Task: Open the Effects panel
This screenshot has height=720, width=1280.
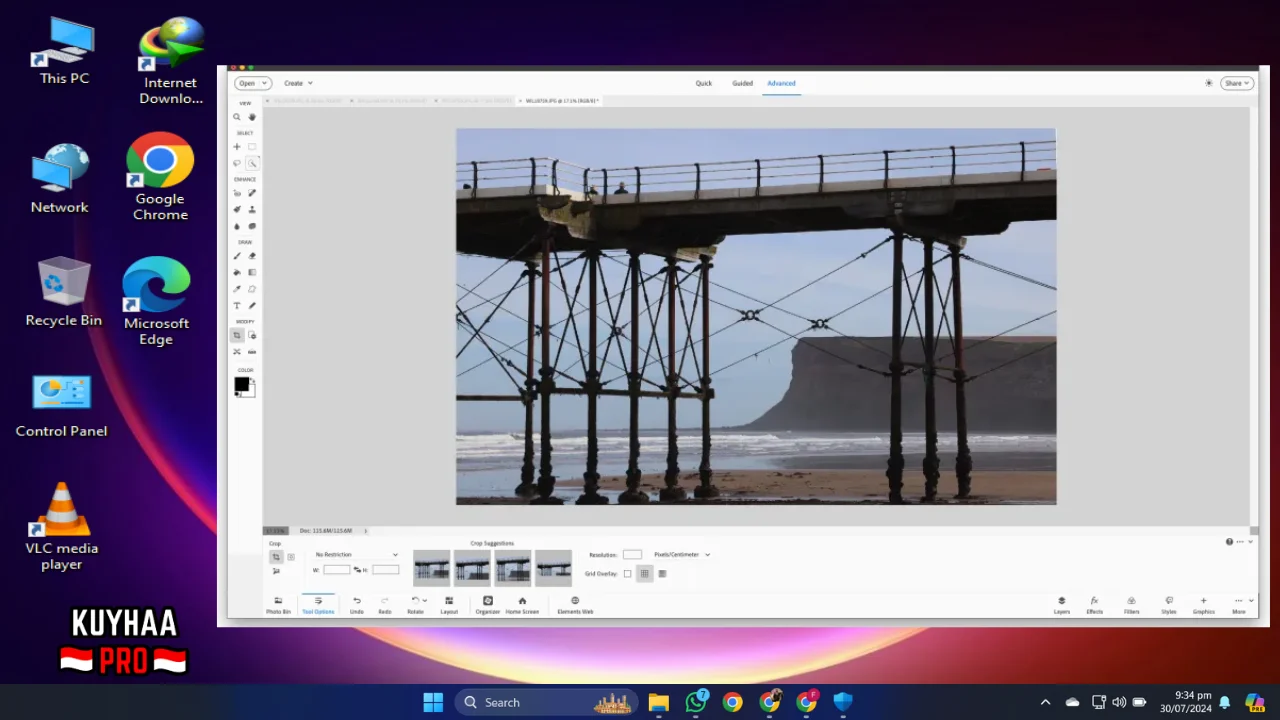Action: 1095,605
